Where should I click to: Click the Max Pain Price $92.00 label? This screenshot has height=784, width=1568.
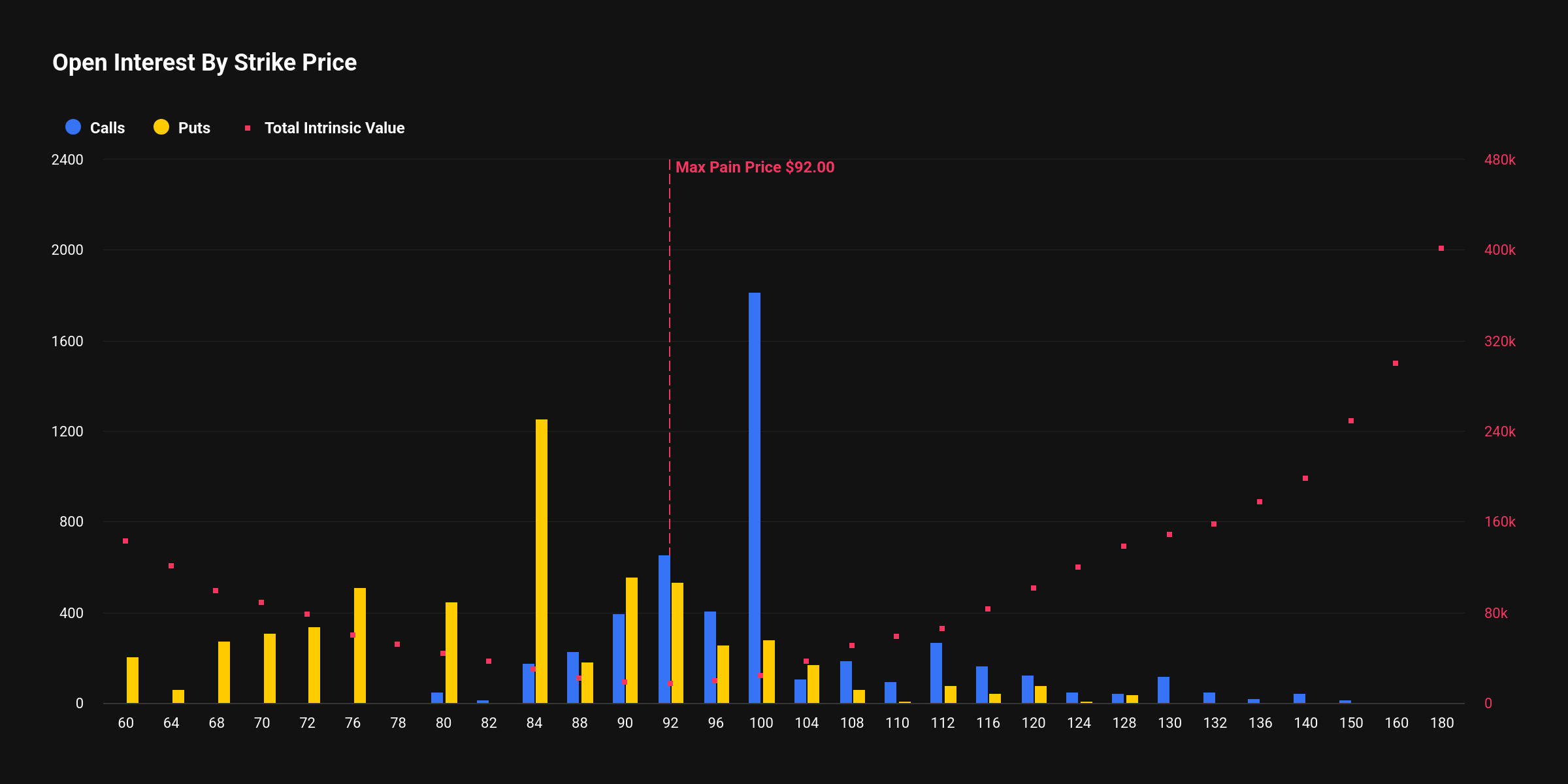tap(755, 167)
